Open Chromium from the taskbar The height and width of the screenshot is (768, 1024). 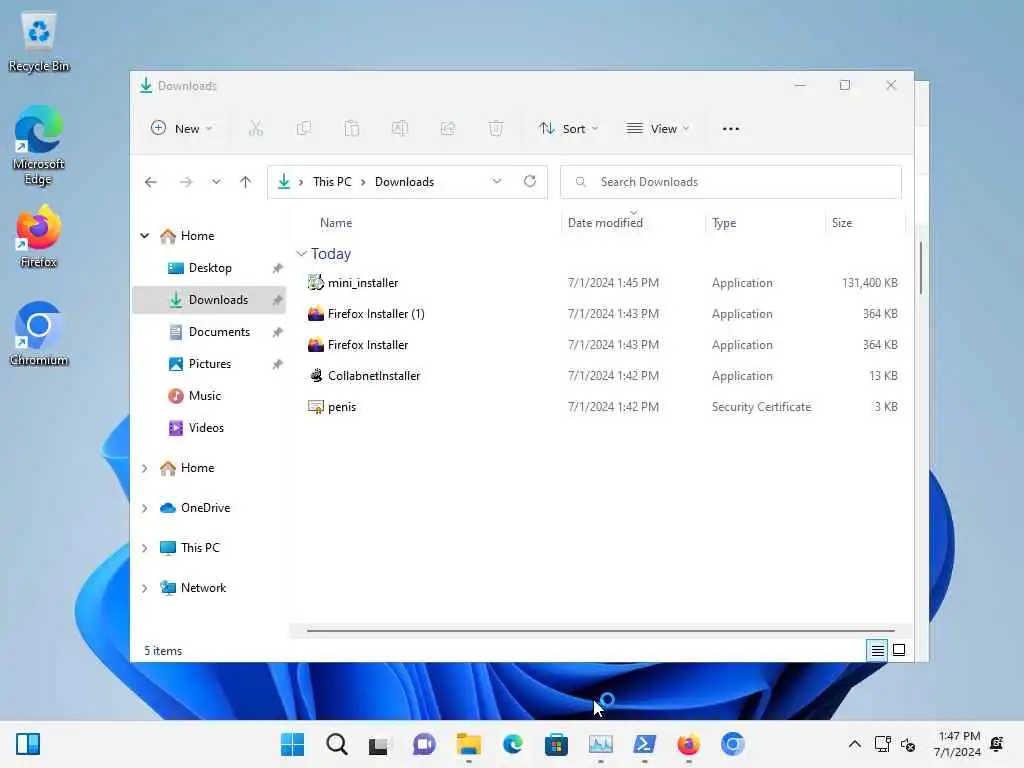point(732,744)
